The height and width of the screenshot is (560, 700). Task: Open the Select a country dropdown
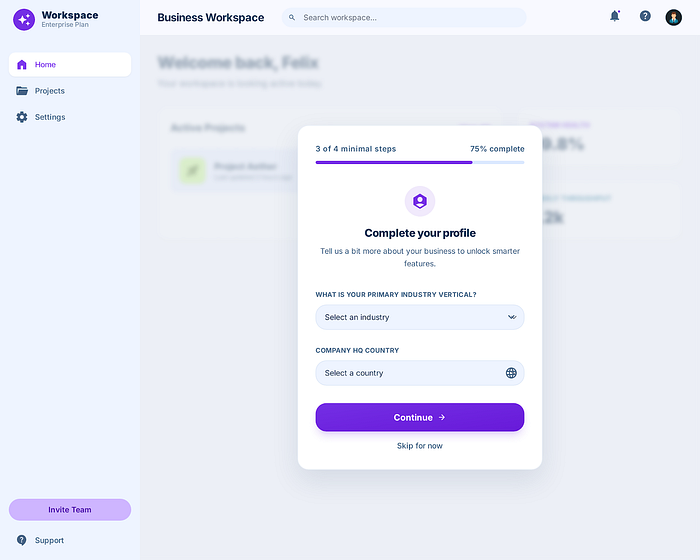tap(420, 373)
